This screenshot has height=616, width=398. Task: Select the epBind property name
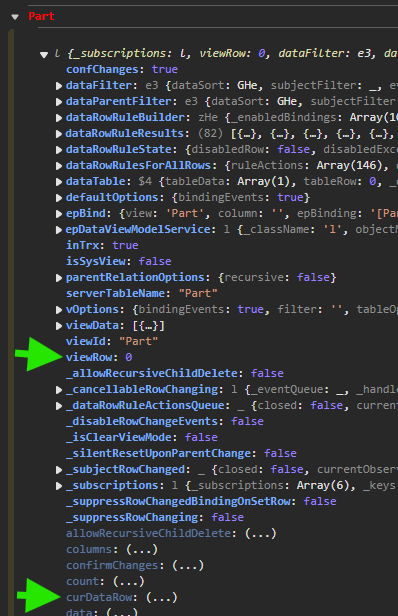[x=86, y=214]
